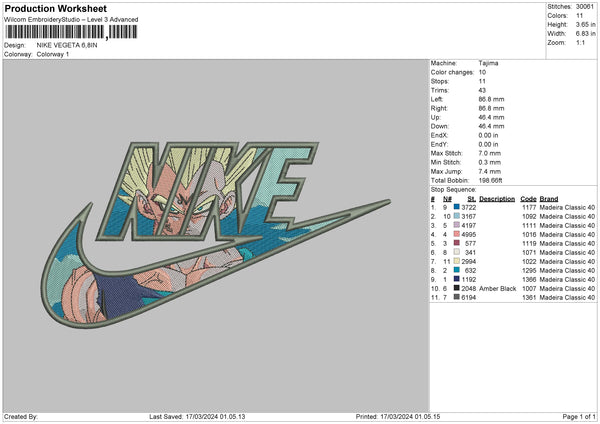
Task: Click the "EndX:" label
Action: [439, 135]
